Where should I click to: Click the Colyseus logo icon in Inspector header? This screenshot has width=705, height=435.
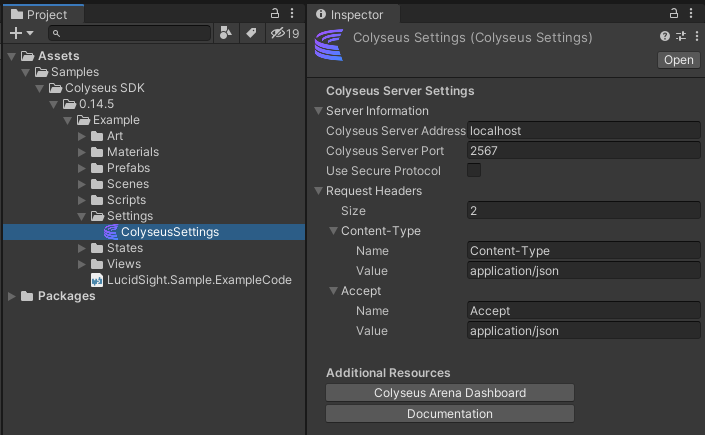pyautogui.click(x=329, y=45)
